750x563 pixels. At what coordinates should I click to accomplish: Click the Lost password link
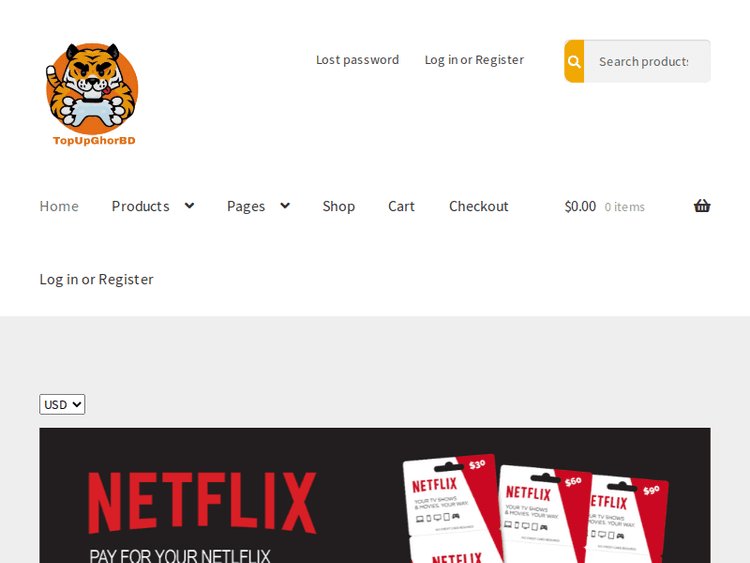[357, 60]
